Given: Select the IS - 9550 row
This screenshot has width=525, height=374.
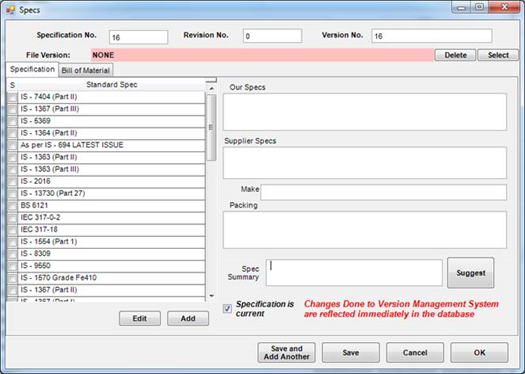Looking at the screenshot, I should tap(111, 266).
